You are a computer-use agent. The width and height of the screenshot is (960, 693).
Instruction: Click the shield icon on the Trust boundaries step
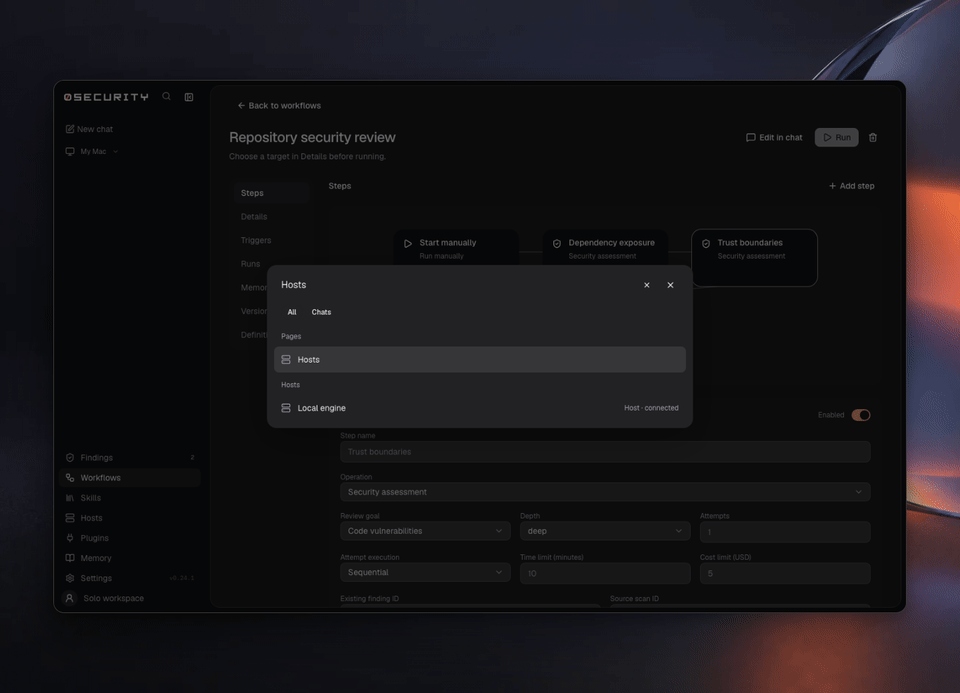[706, 244]
